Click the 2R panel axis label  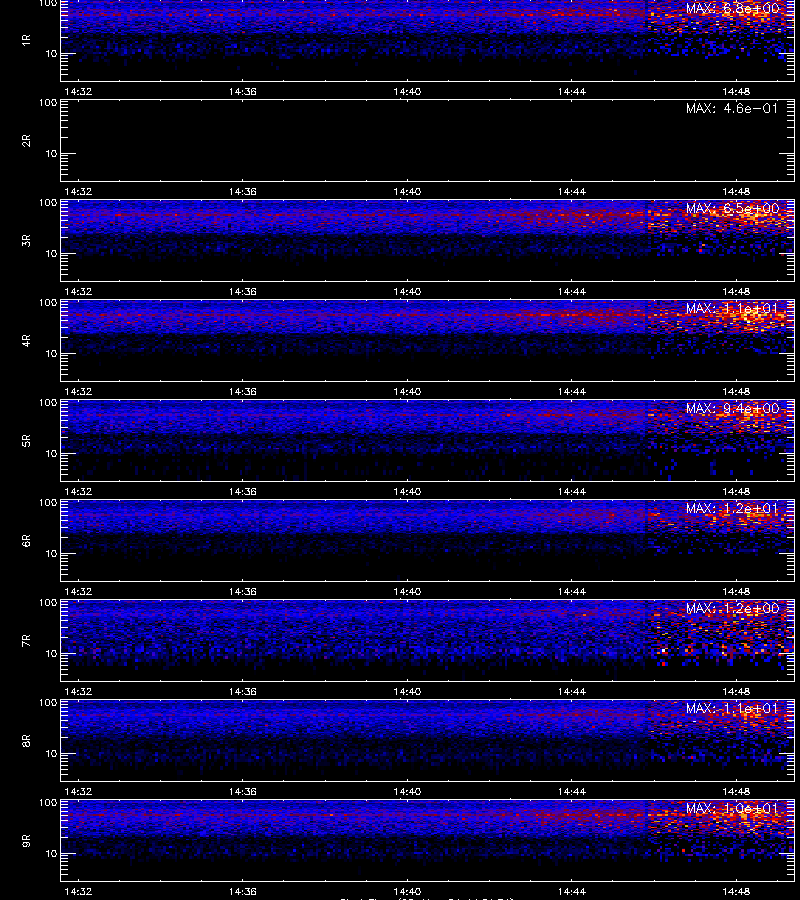[26, 141]
